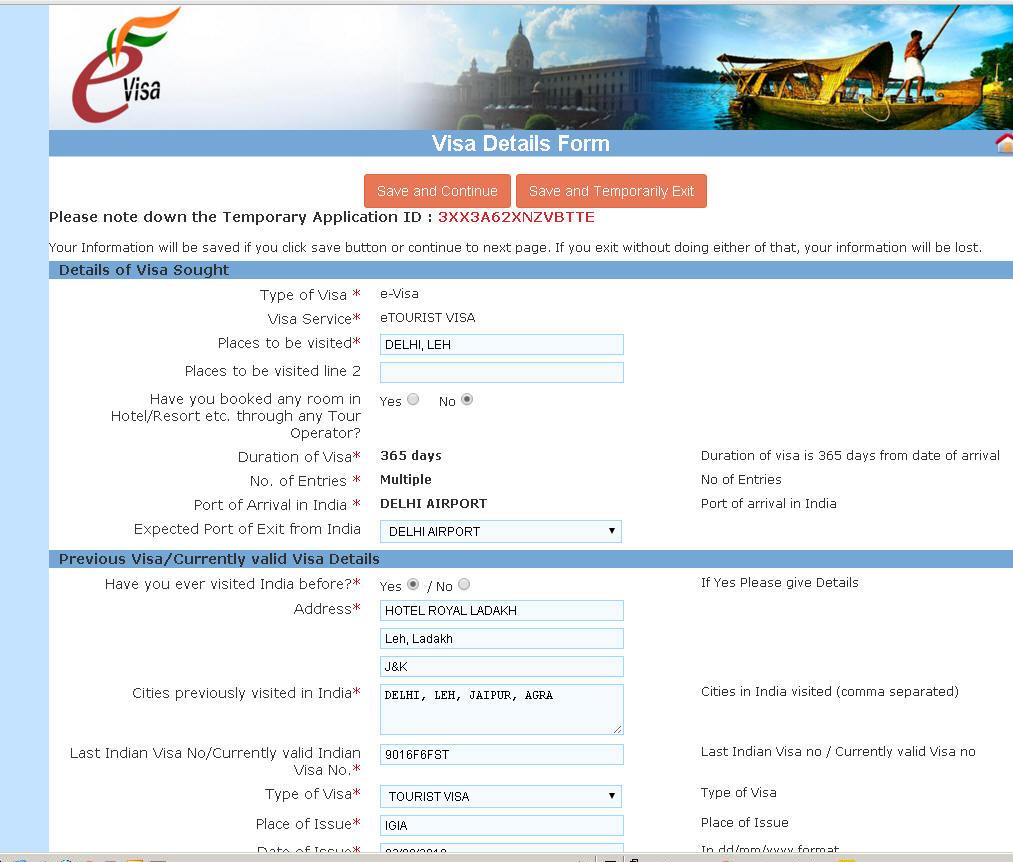Viewport: 1013px width, 862px height.
Task: Click the Cities previously visited text area
Action: click(x=501, y=709)
